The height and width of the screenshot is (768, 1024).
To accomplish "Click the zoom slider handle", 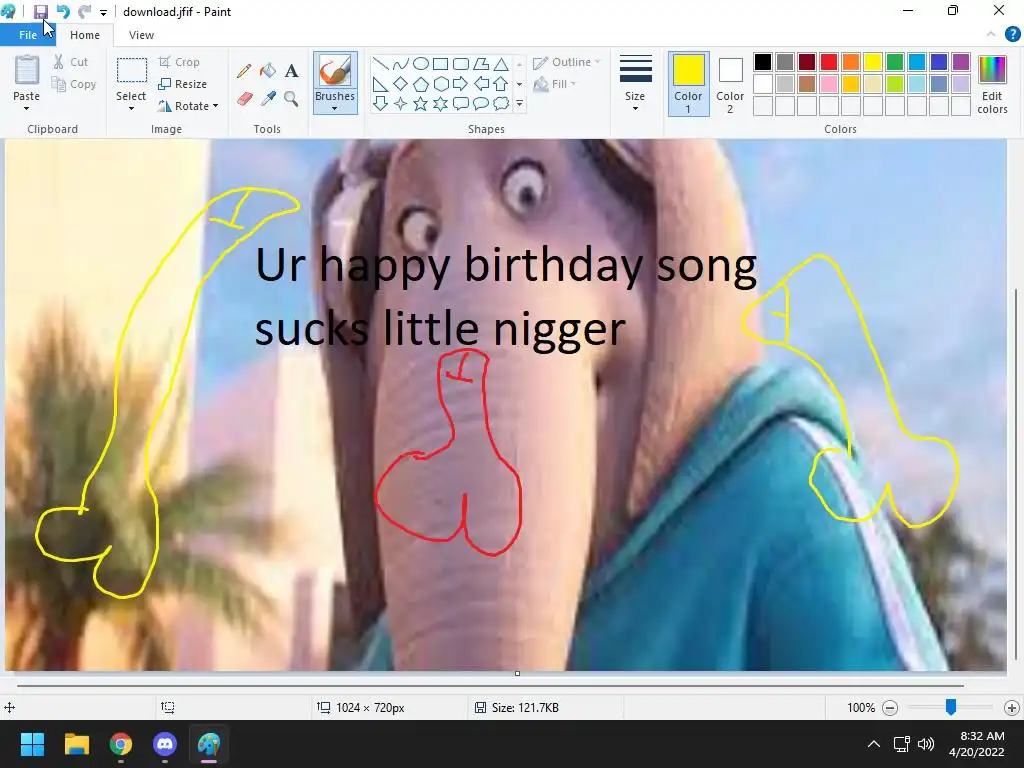I will coord(951,707).
